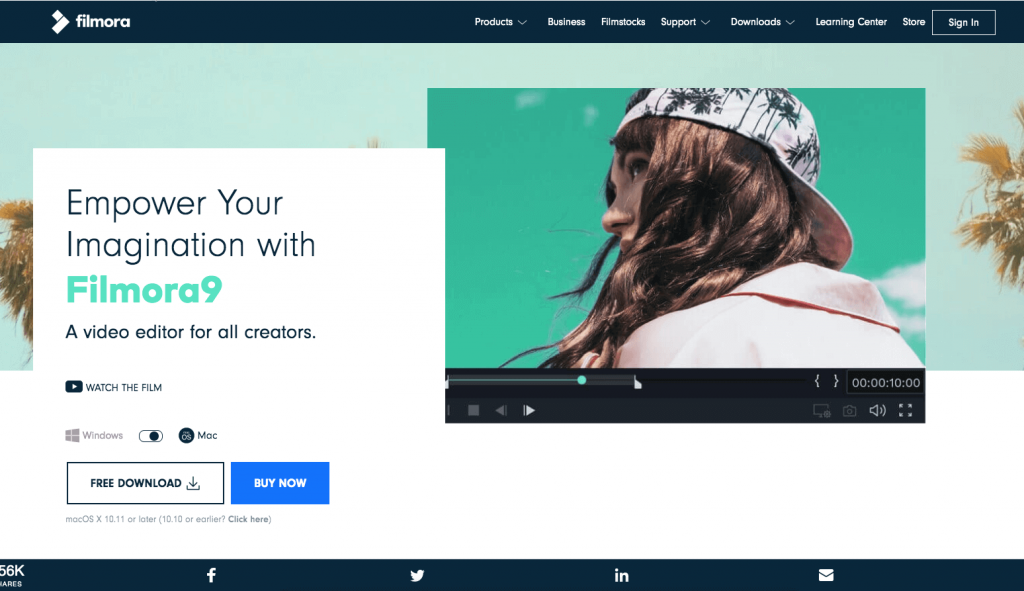Click the left curly brace mark-in icon
The image size is (1024, 591).
click(x=817, y=381)
